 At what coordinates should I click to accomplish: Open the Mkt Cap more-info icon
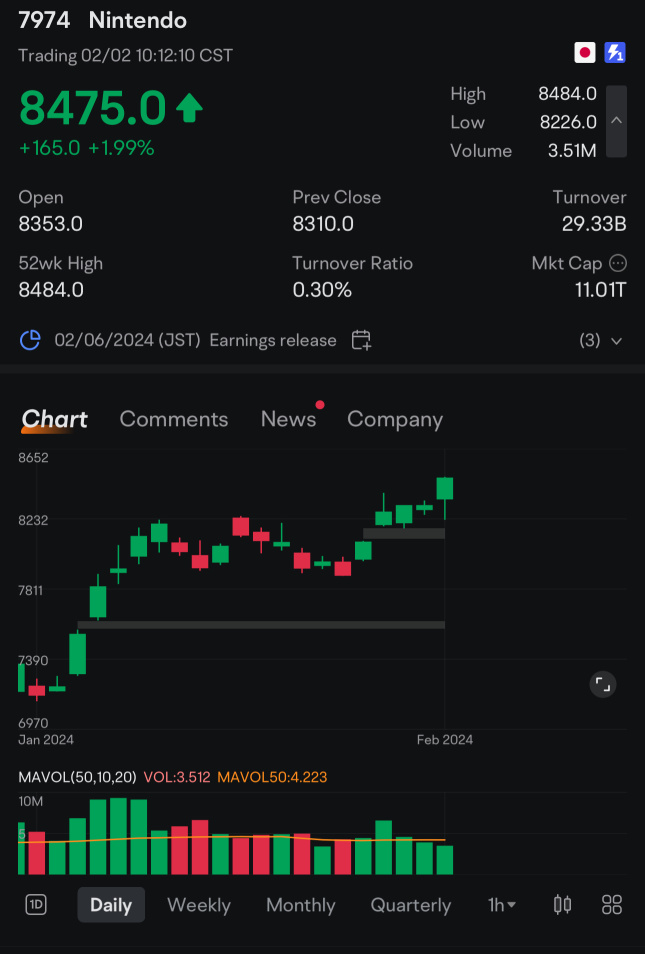(618, 263)
